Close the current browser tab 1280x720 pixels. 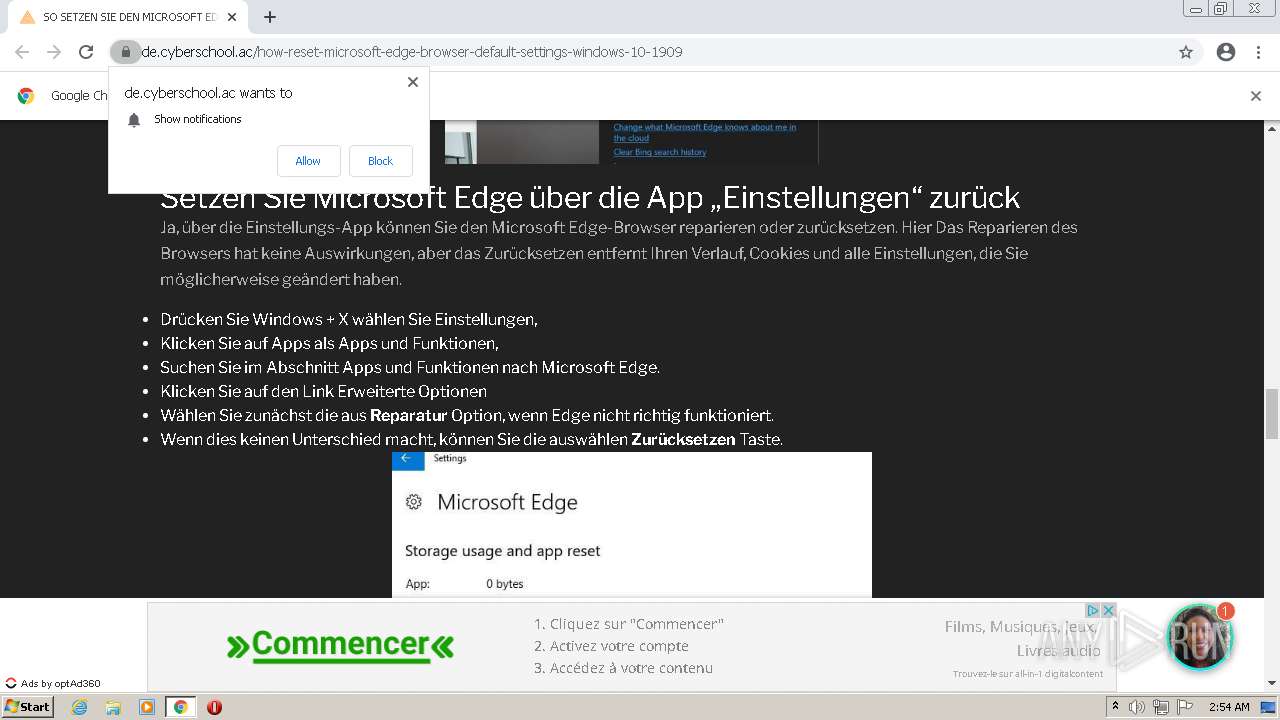point(232,17)
